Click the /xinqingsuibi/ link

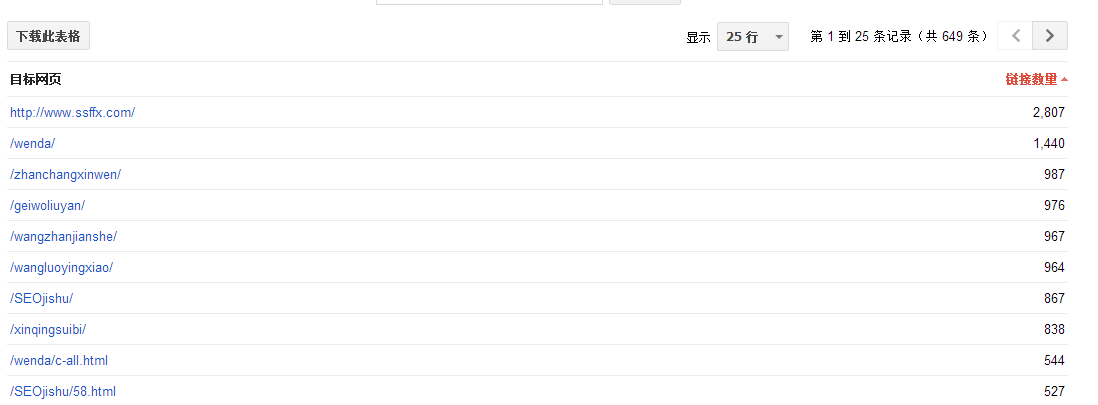pyautogui.click(x=54, y=329)
